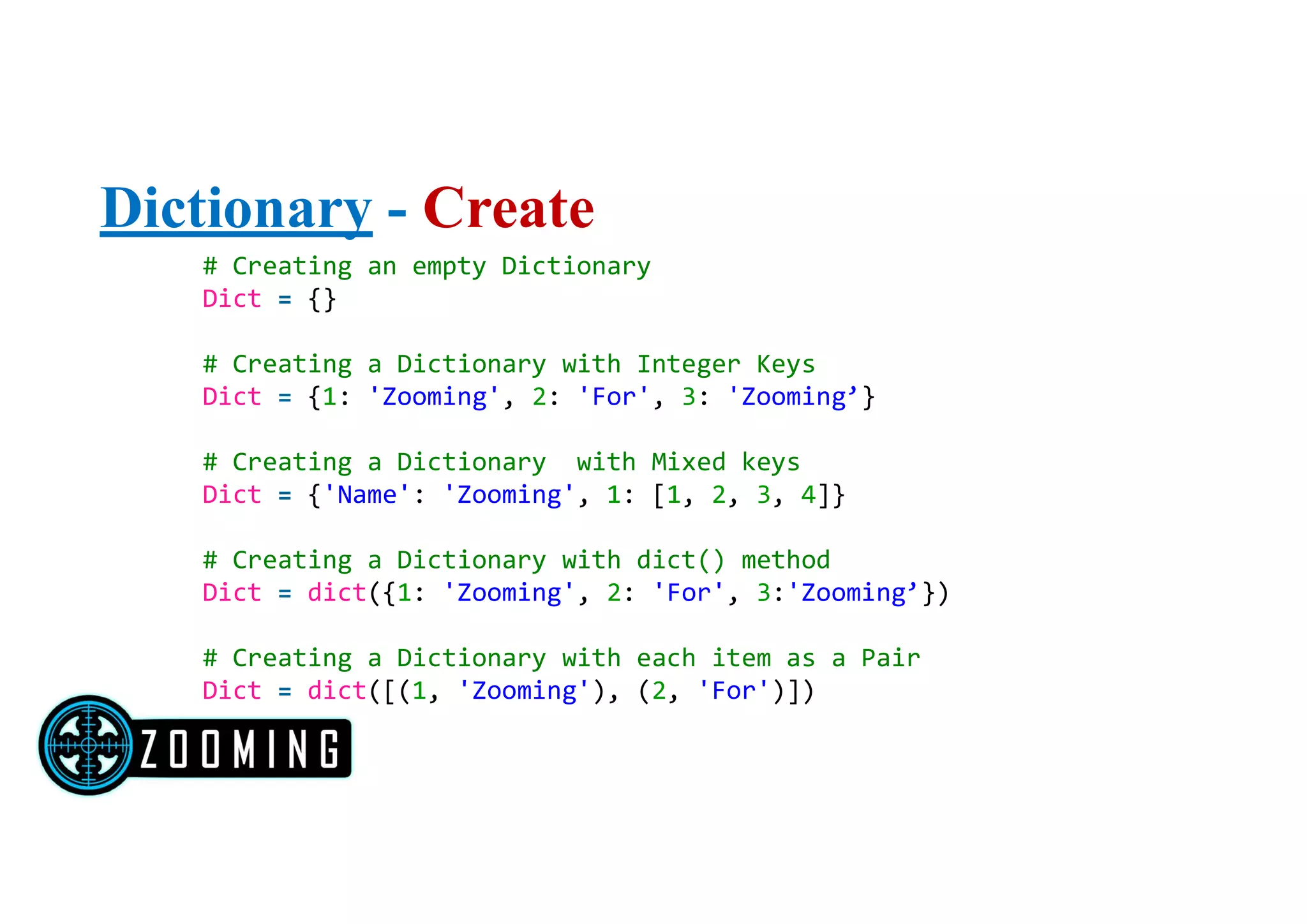Click the Zooming crosshair logo icon

click(x=89, y=745)
